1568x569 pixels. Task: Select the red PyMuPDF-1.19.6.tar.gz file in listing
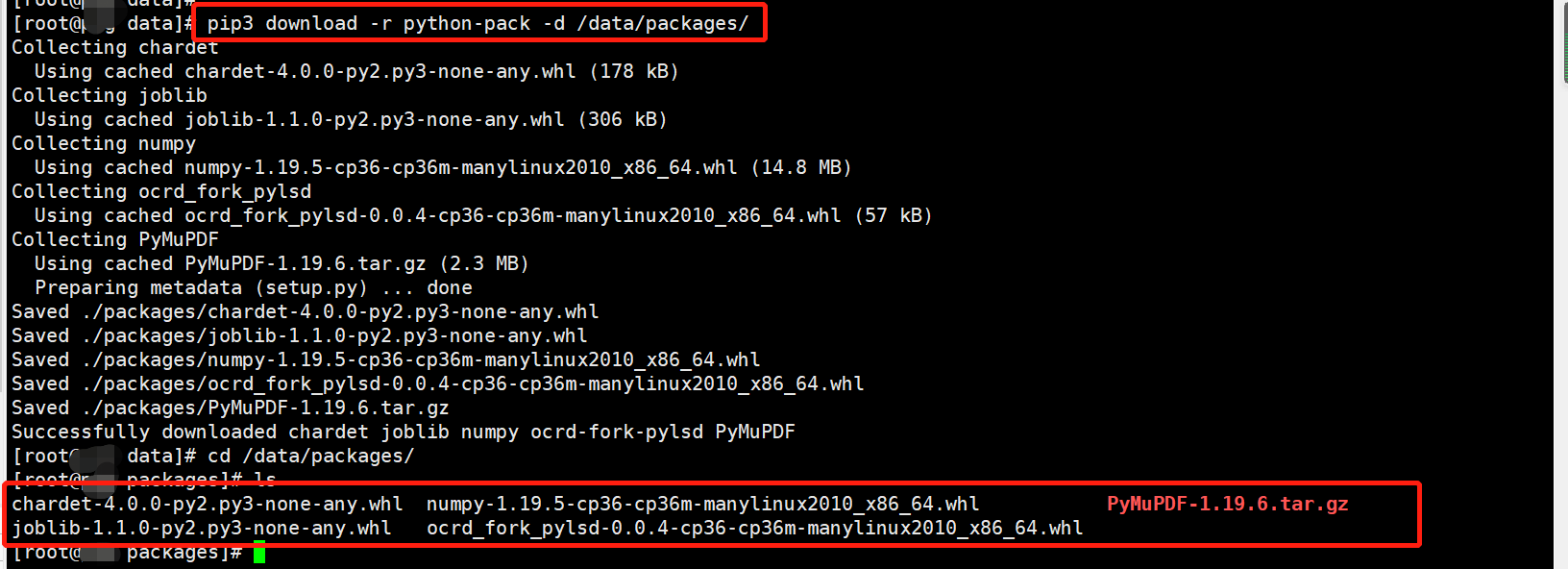(1227, 504)
